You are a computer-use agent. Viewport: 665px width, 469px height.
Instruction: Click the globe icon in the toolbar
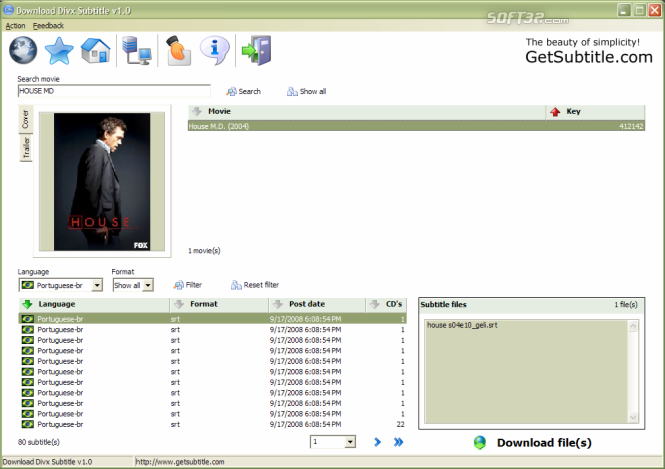click(23, 50)
